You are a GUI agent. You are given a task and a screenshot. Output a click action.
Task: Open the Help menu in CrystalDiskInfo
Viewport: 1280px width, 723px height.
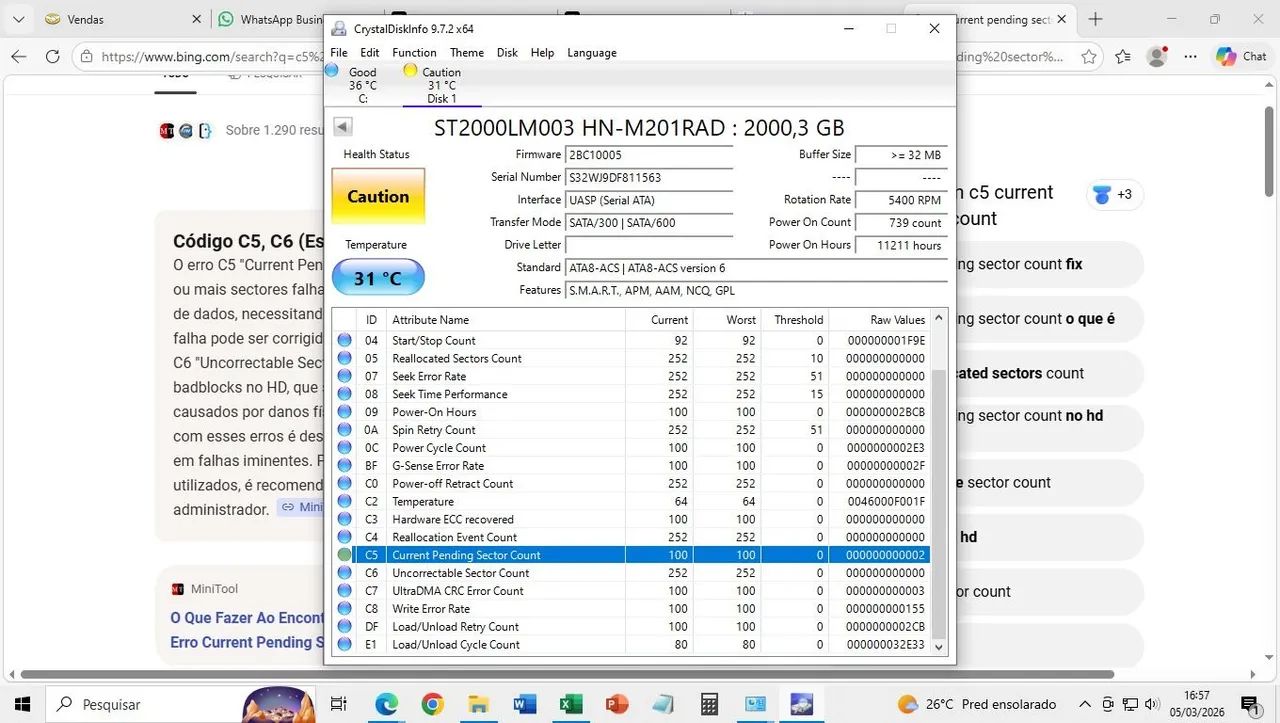tap(542, 53)
